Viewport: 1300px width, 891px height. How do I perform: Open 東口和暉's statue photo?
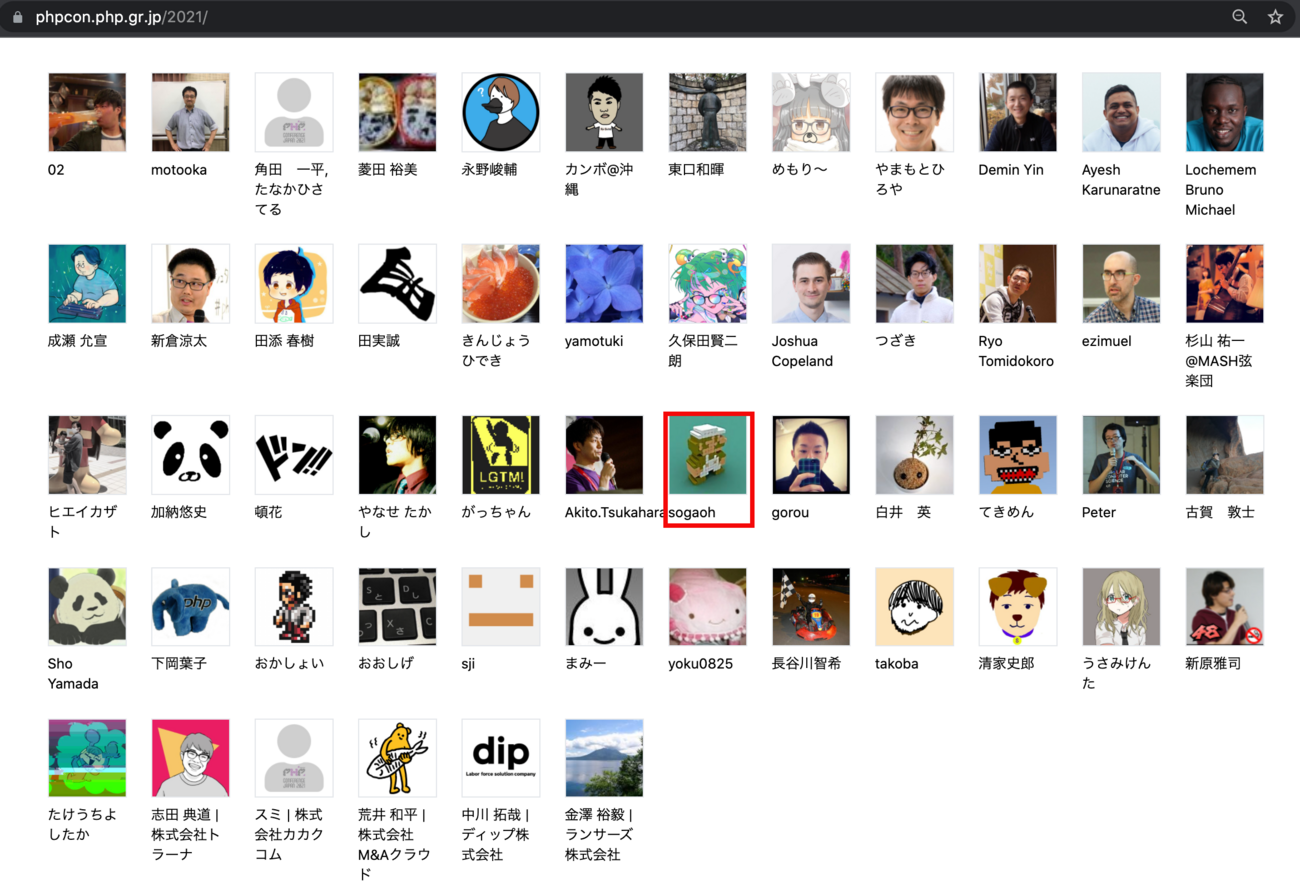[708, 112]
